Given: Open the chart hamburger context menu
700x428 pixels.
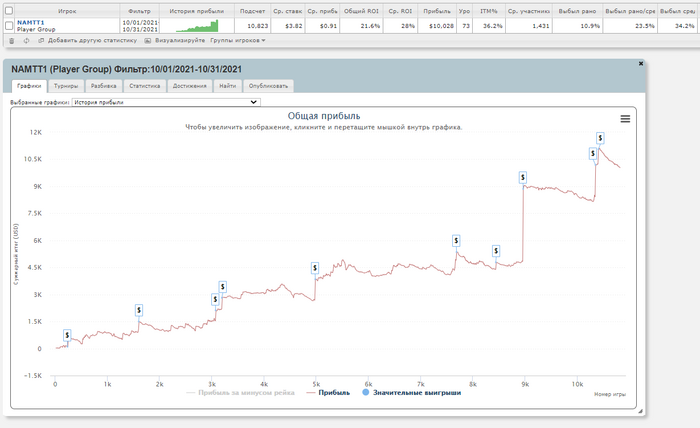Looking at the screenshot, I should click(625, 119).
